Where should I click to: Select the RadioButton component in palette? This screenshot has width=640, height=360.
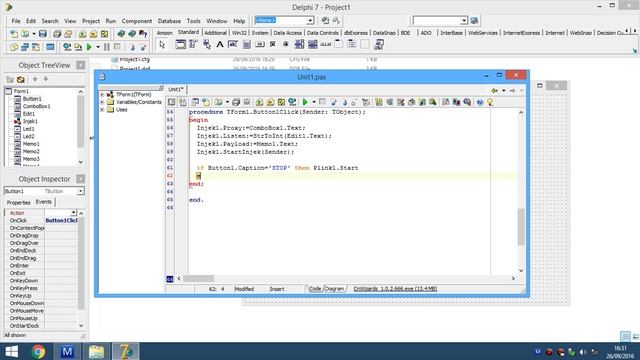(x=286, y=45)
